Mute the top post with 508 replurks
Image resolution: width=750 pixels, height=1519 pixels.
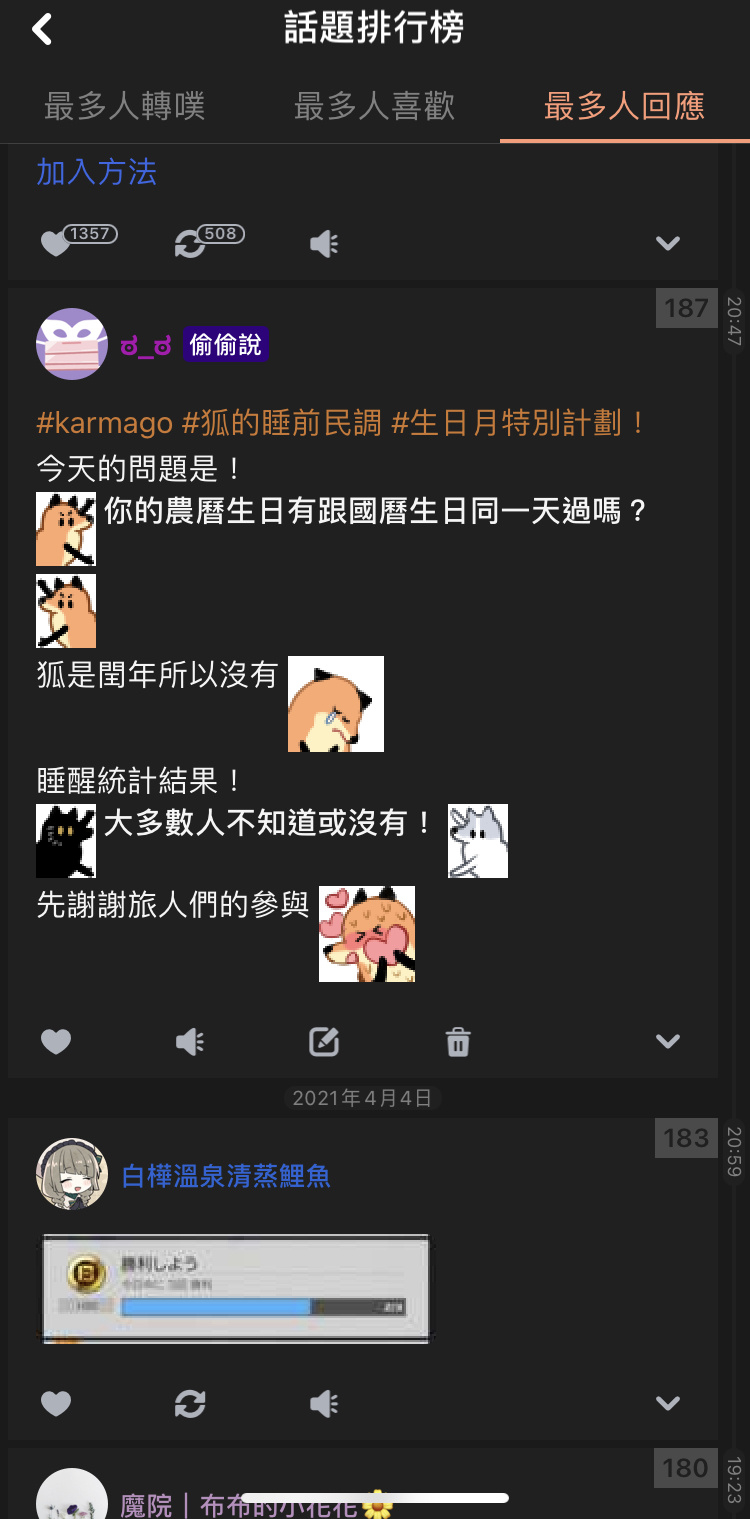(324, 243)
